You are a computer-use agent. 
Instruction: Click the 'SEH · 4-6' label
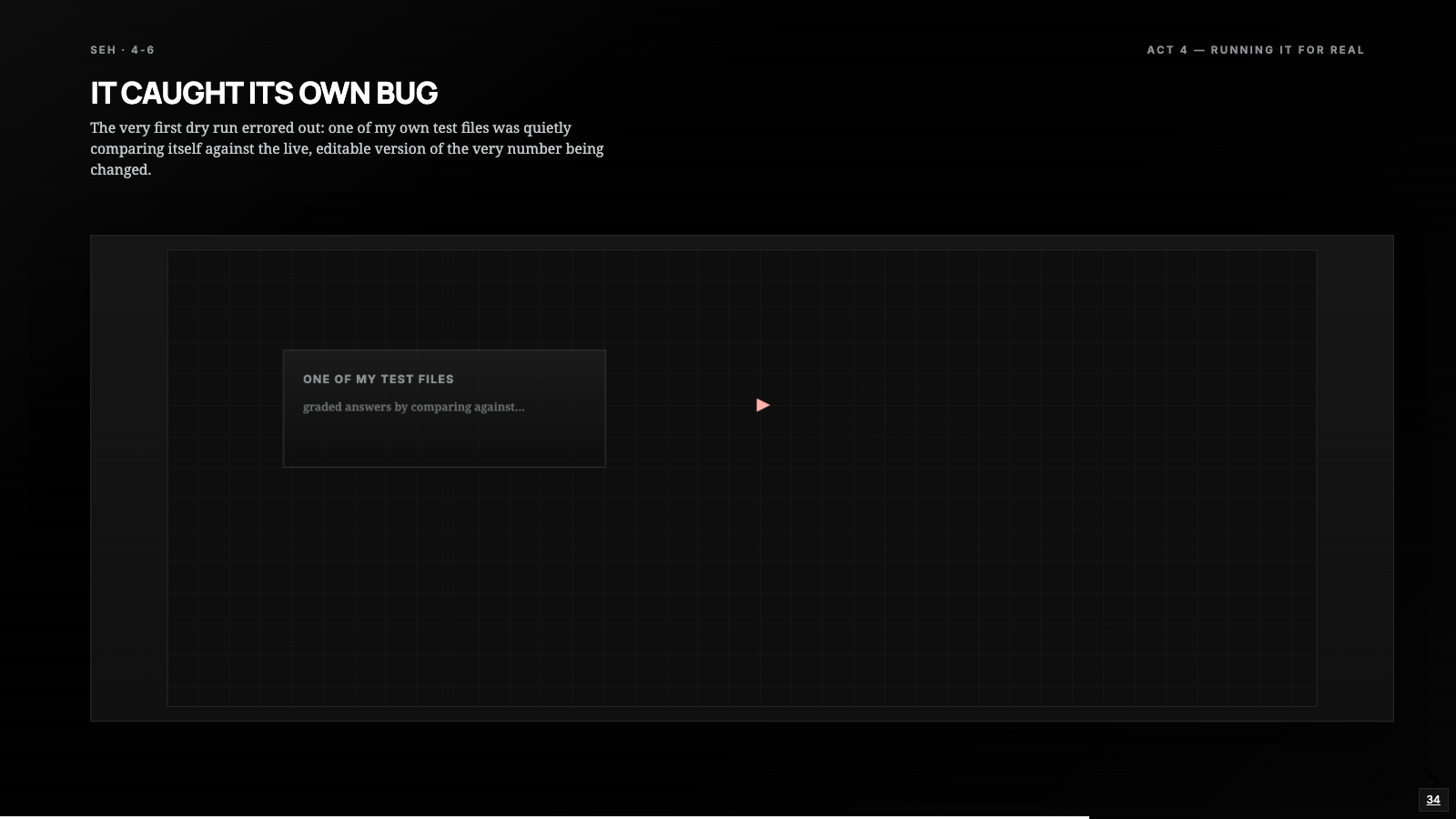coord(123,50)
